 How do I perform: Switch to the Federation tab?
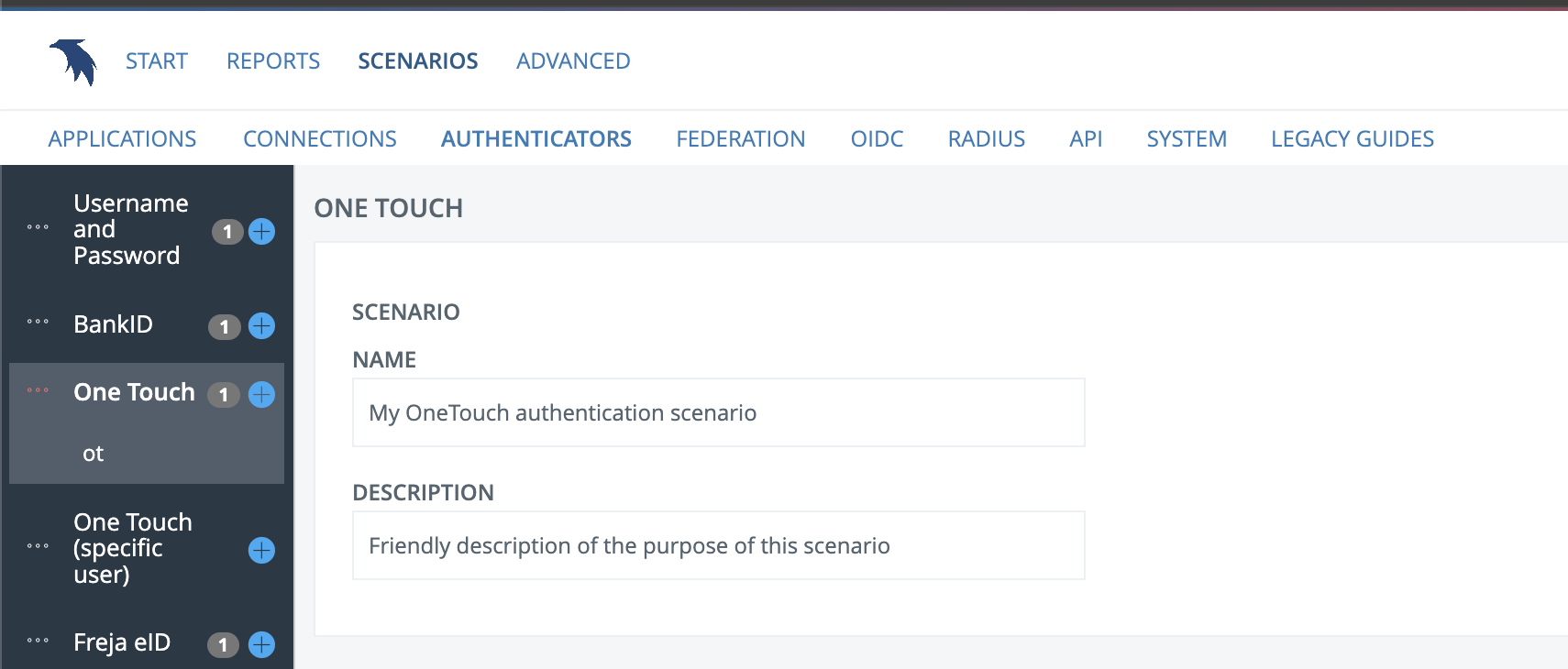[740, 139]
